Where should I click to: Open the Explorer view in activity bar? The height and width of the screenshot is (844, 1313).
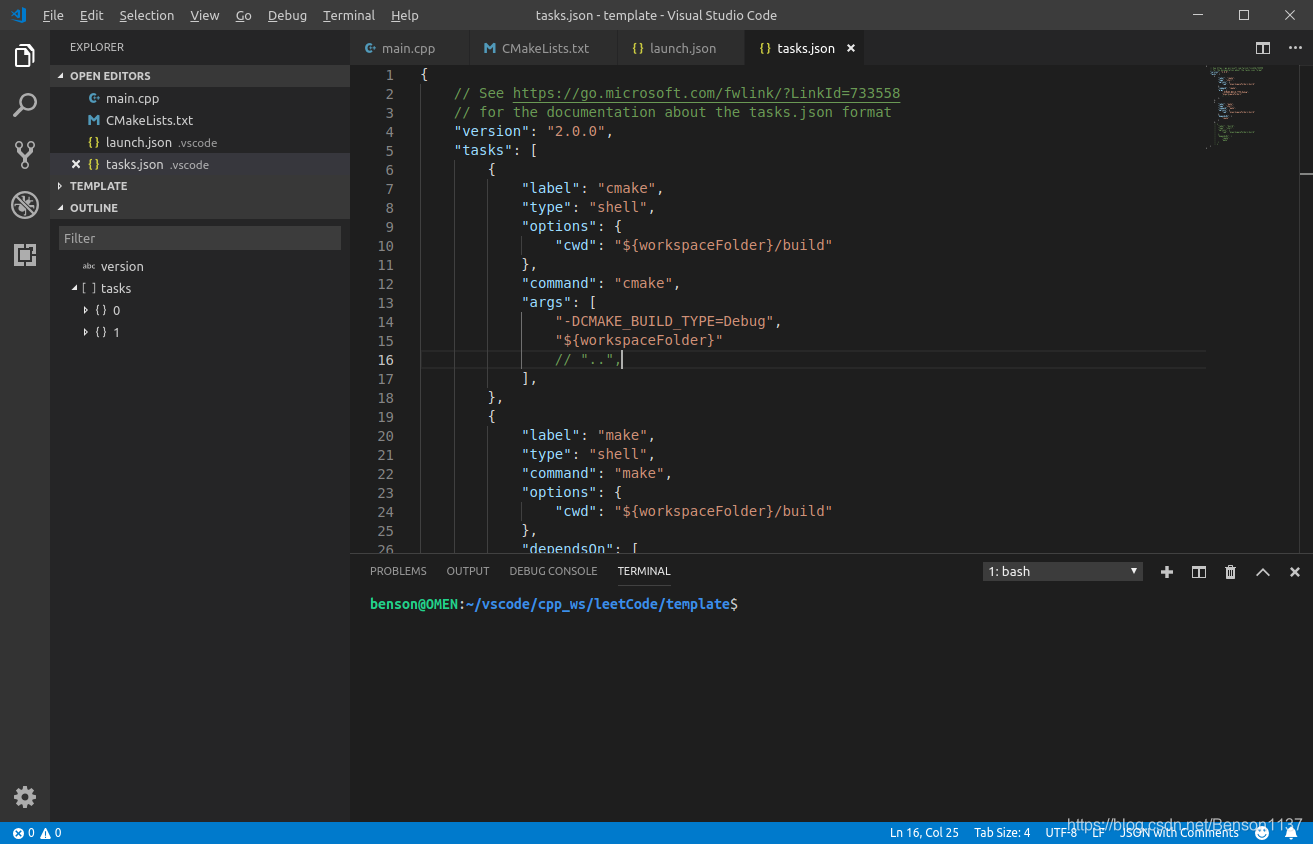(x=25, y=56)
